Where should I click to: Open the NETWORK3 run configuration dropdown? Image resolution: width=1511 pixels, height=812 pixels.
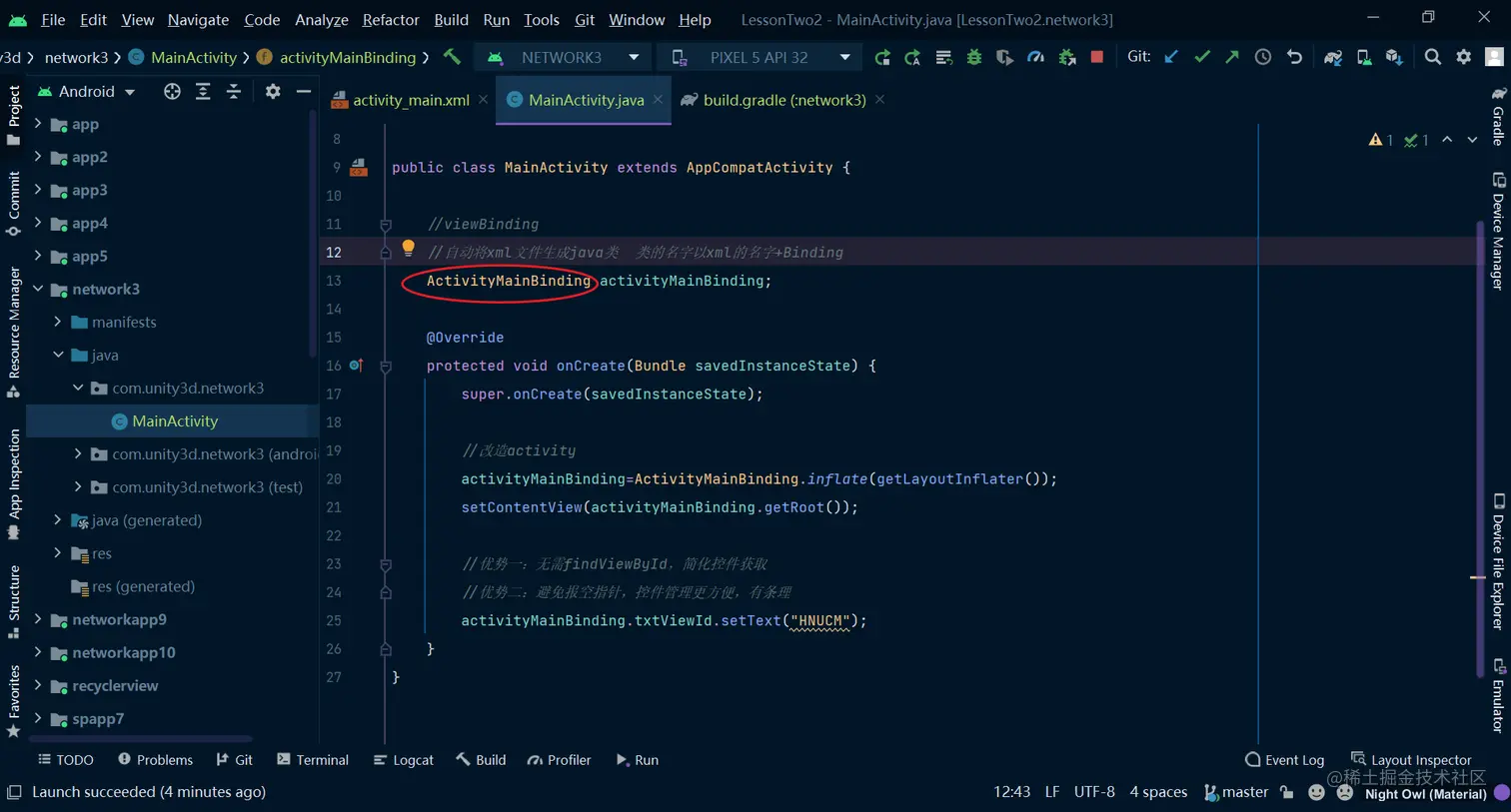click(565, 57)
